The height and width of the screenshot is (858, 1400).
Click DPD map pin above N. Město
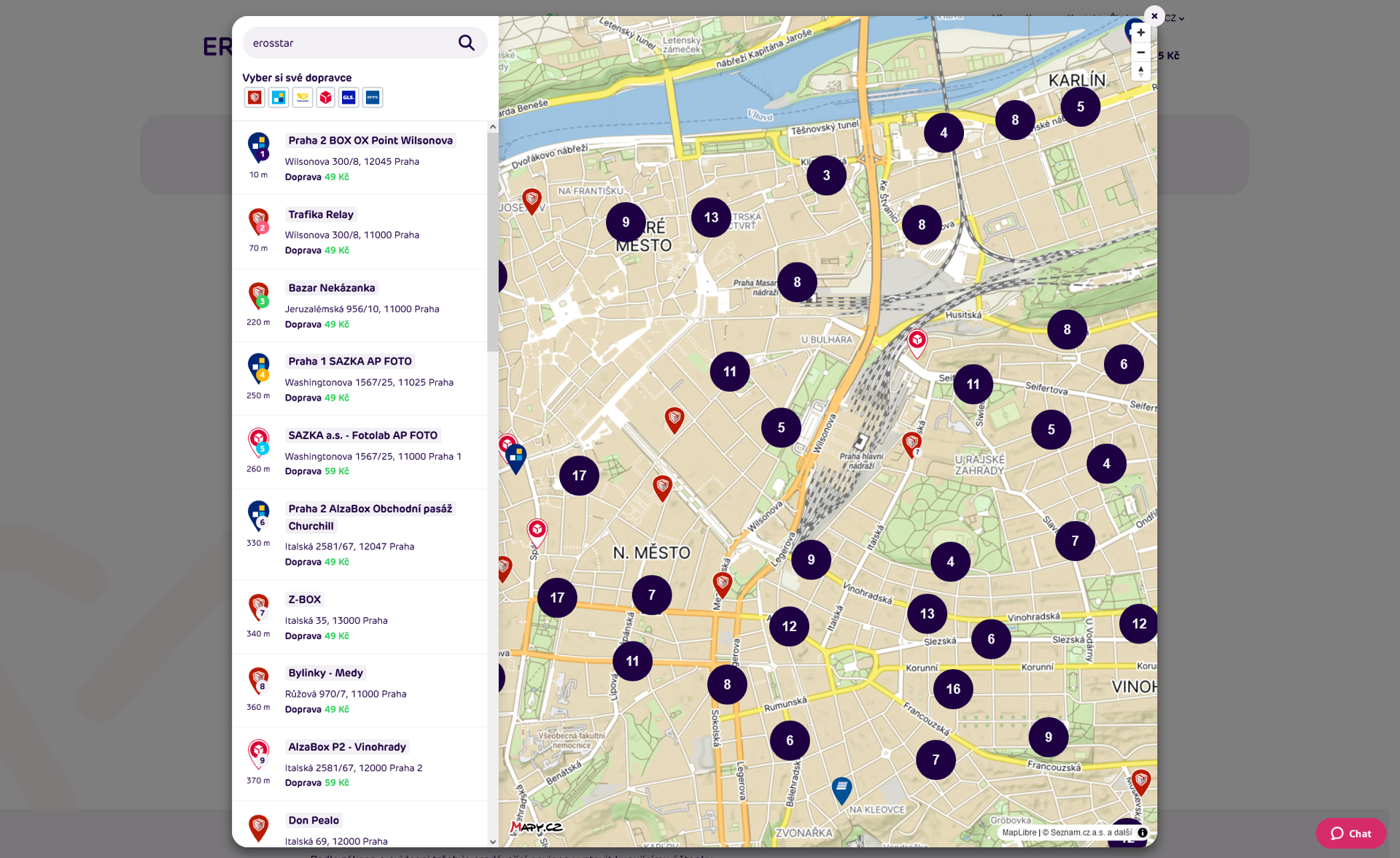coord(537,533)
